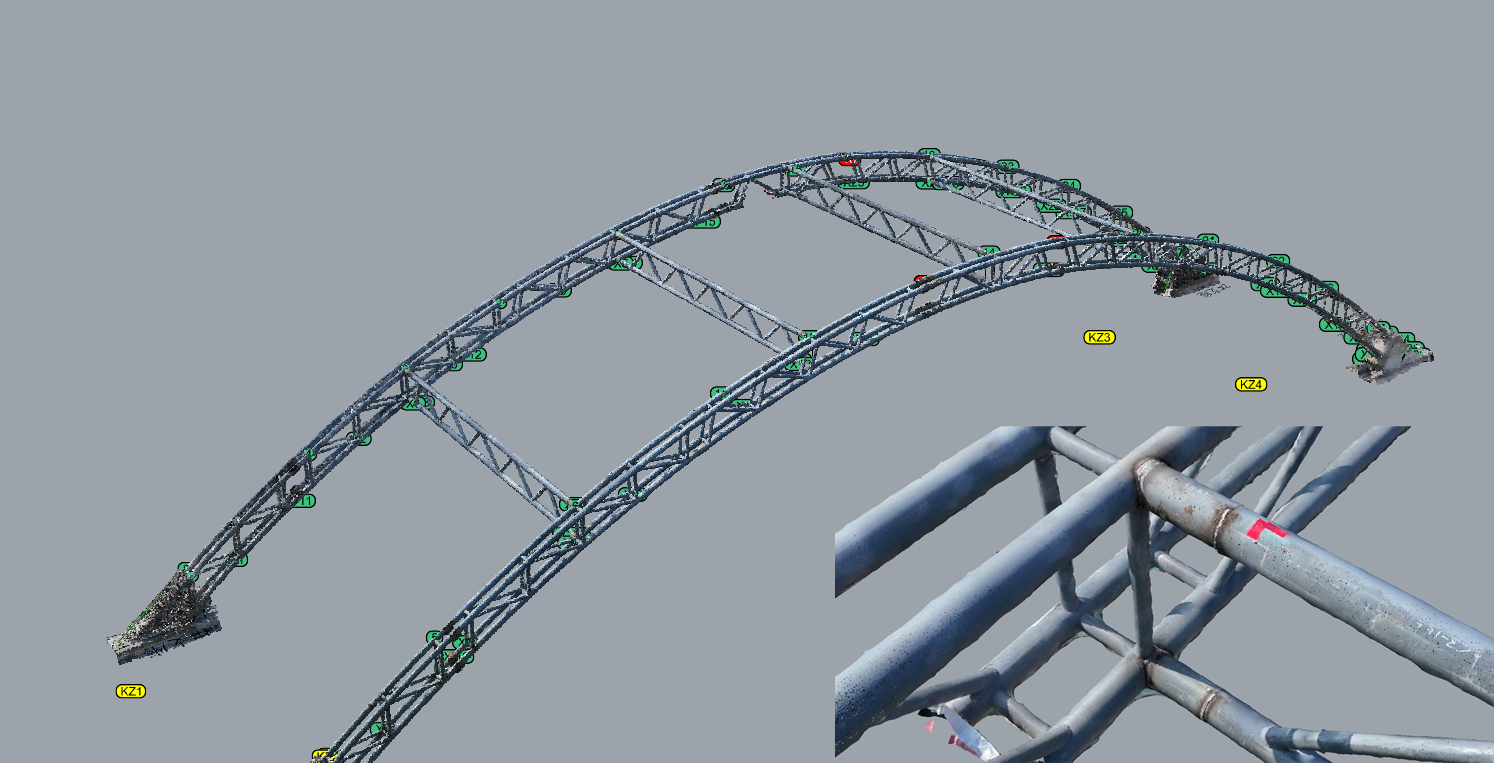The width and height of the screenshot is (1494, 763).
Task: Click green point label 12
Action: [x=473, y=355]
